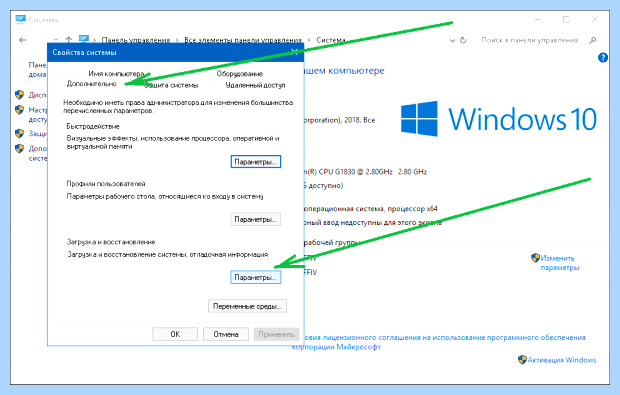
Task: Open Профили пользователей Параметры button
Action: point(255,219)
